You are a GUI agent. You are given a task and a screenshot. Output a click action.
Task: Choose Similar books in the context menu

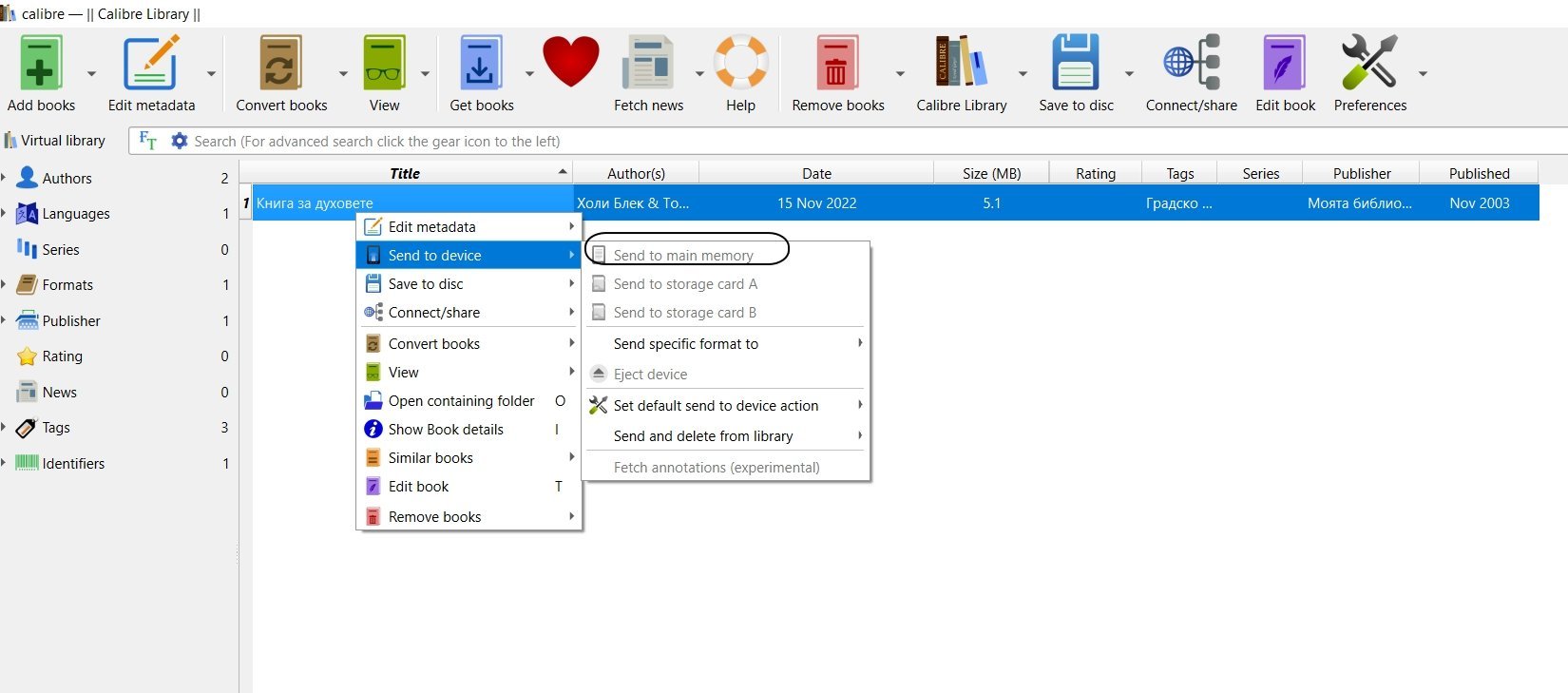tap(468, 457)
